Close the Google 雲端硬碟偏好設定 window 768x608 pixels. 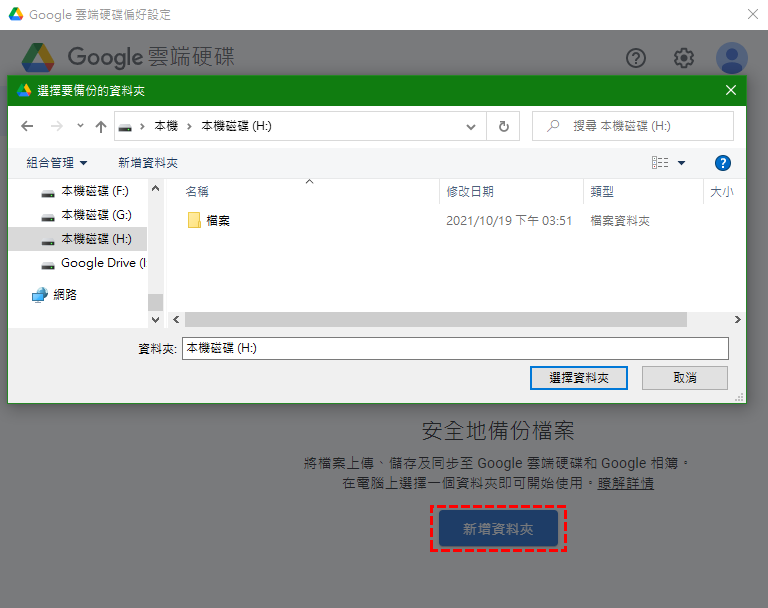tap(753, 14)
